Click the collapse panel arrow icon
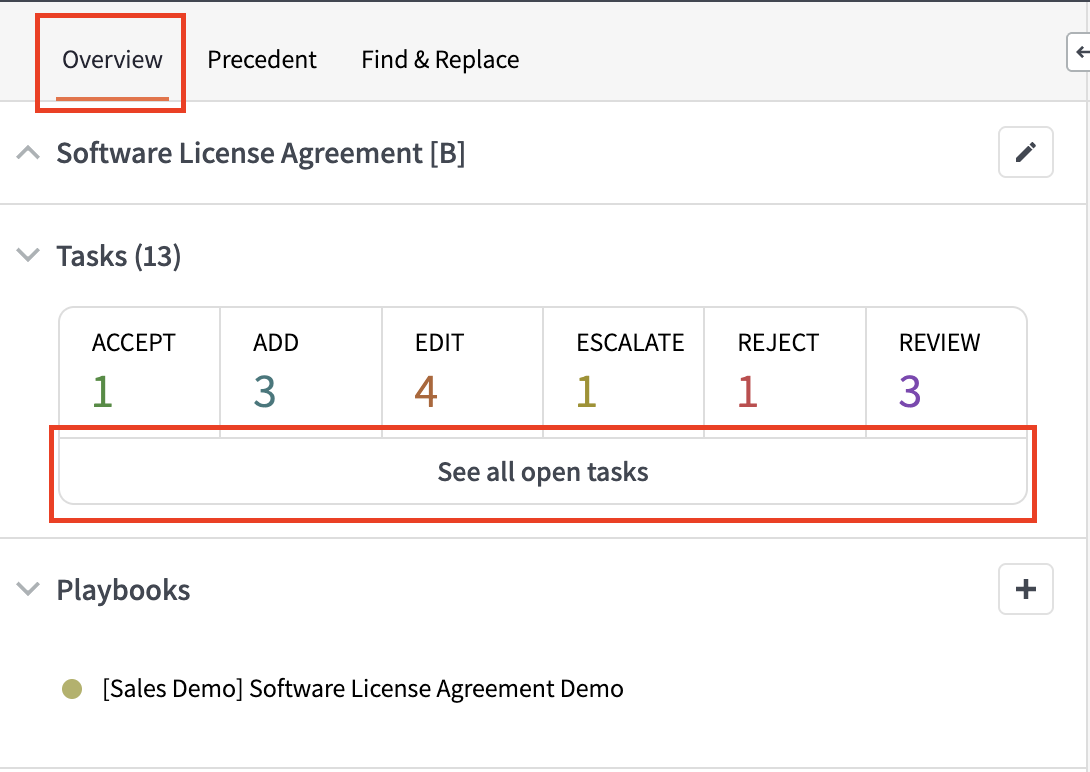 (x=1080, y=52)
